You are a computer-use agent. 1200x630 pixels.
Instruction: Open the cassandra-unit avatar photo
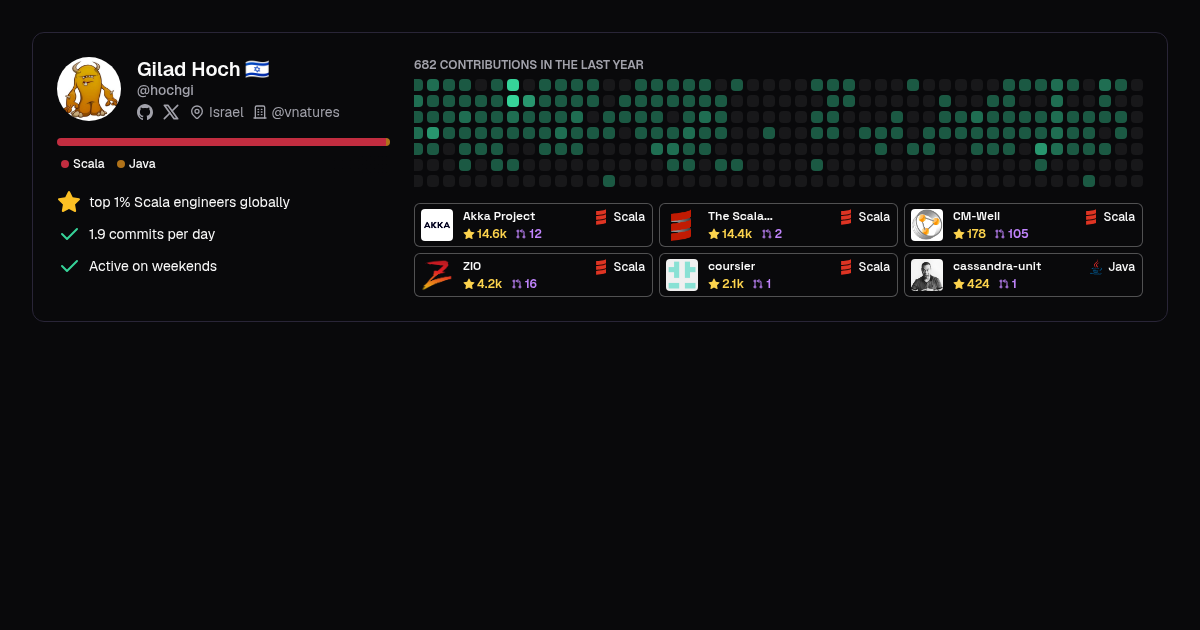[927, 275]
